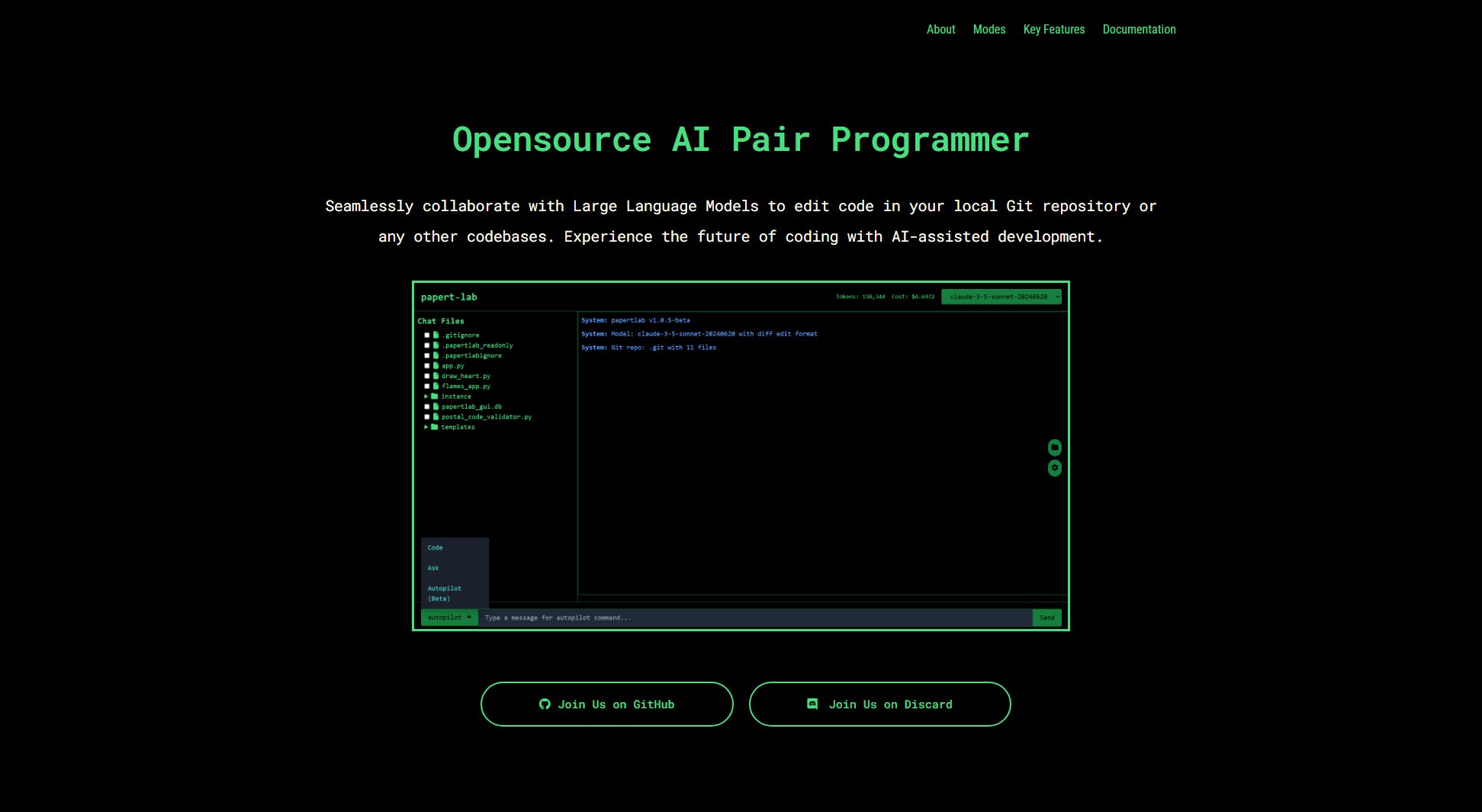Click the file icon next to app.py
The height and width of the screenshot is (812, 1482).
coord(436,366)
